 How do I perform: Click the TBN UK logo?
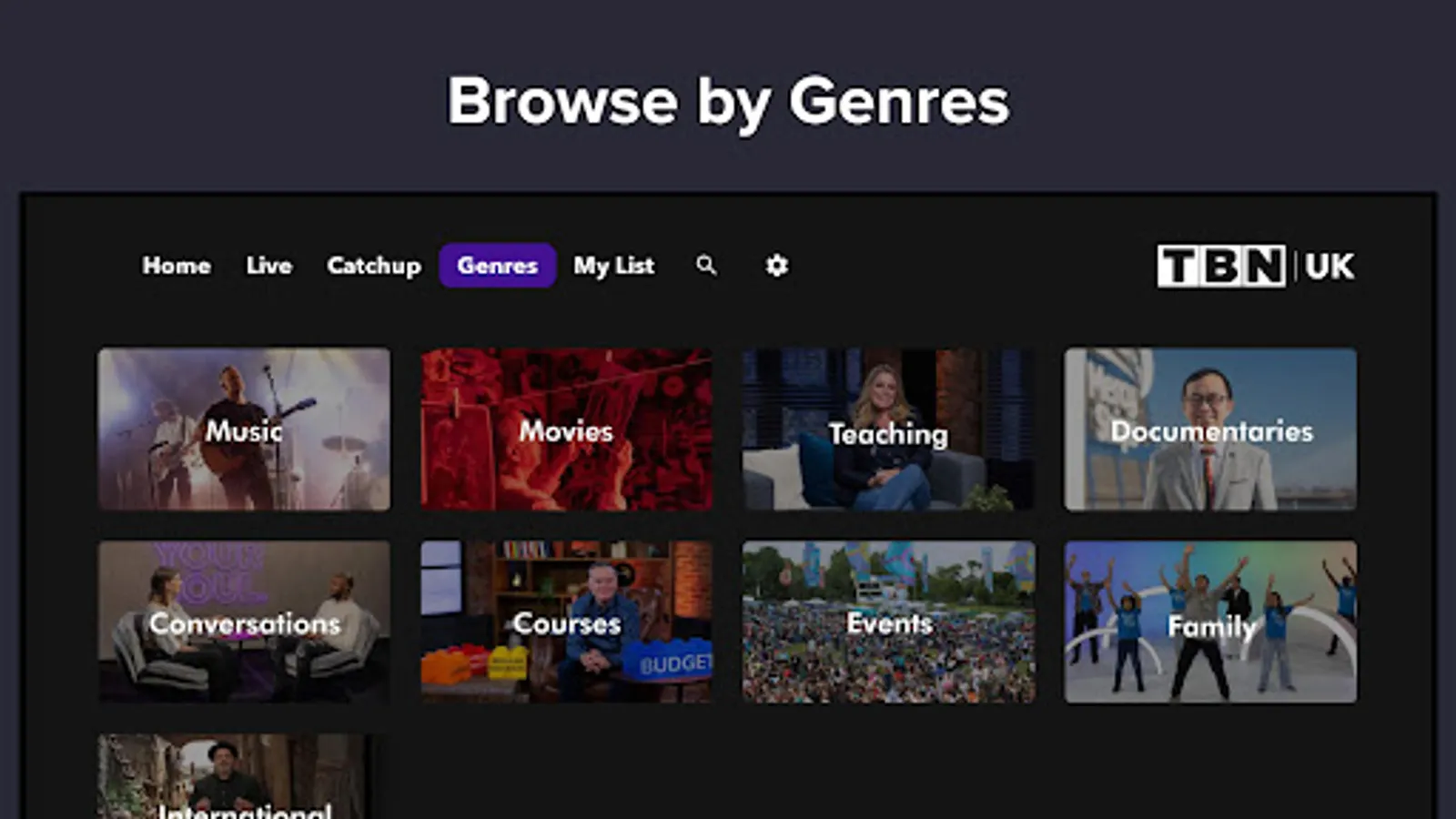pos(1253,265)
